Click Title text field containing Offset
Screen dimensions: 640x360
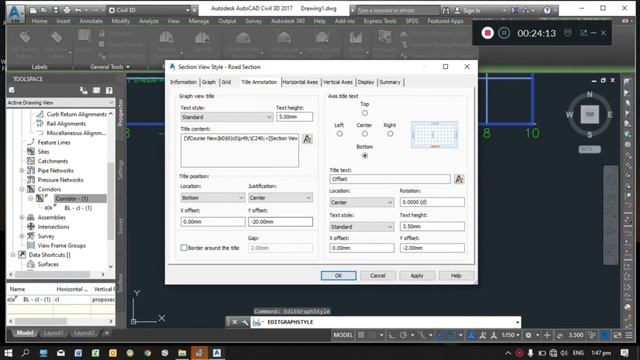click(x=390, y=179)
